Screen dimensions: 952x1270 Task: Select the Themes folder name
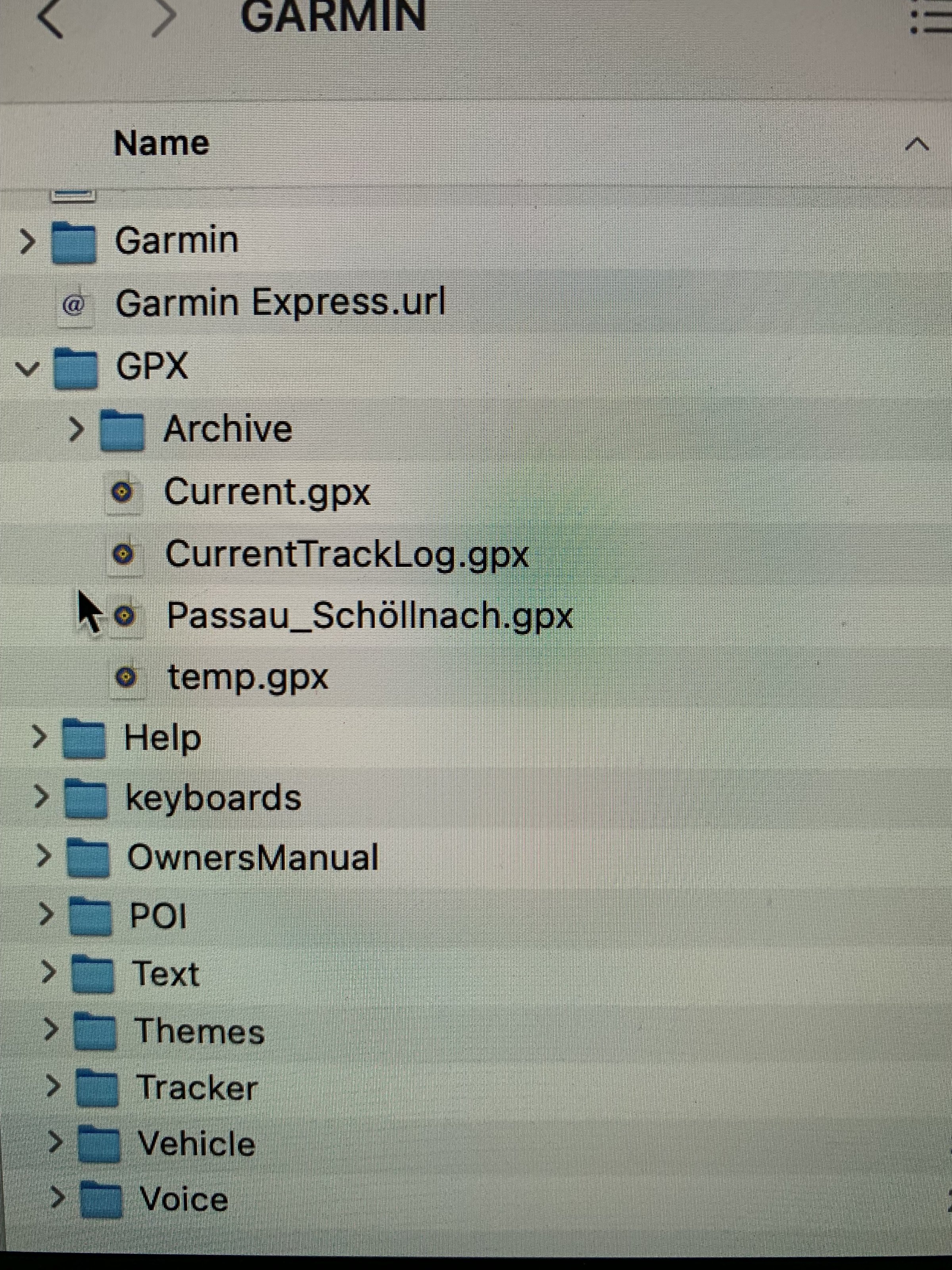click(199, 1032)
